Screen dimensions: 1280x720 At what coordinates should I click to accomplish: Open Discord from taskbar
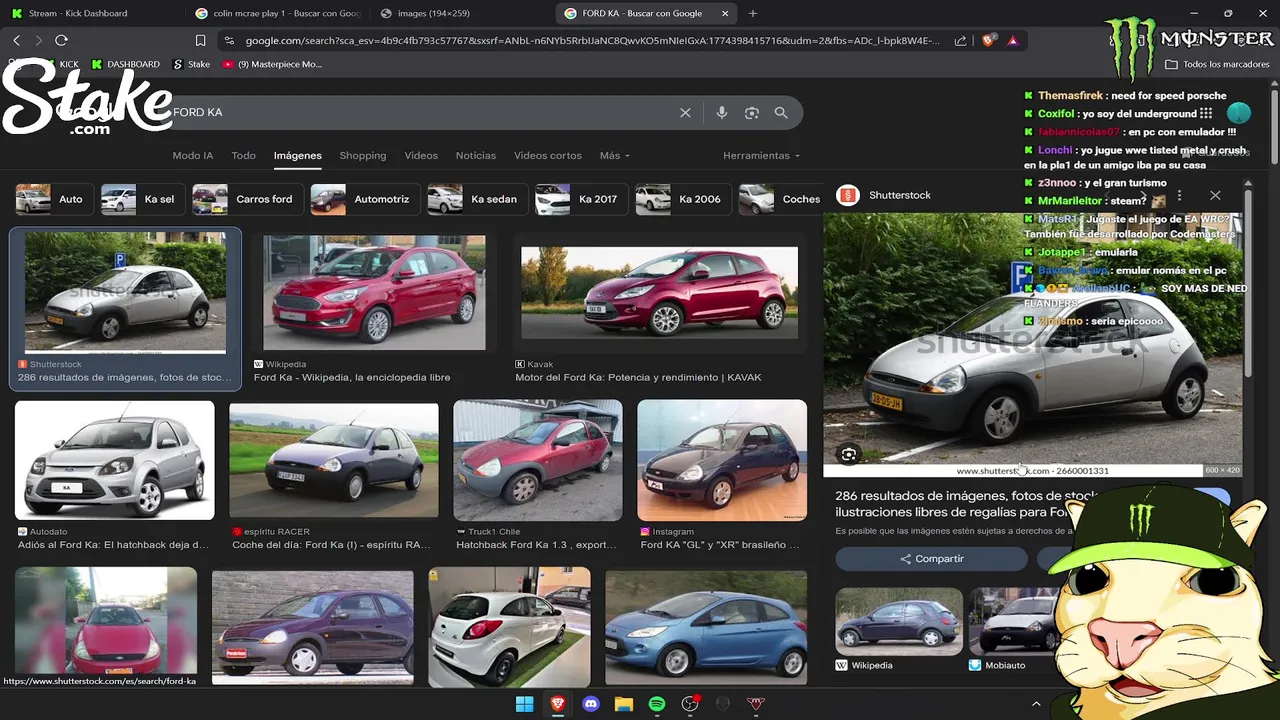tap(590, 704)
